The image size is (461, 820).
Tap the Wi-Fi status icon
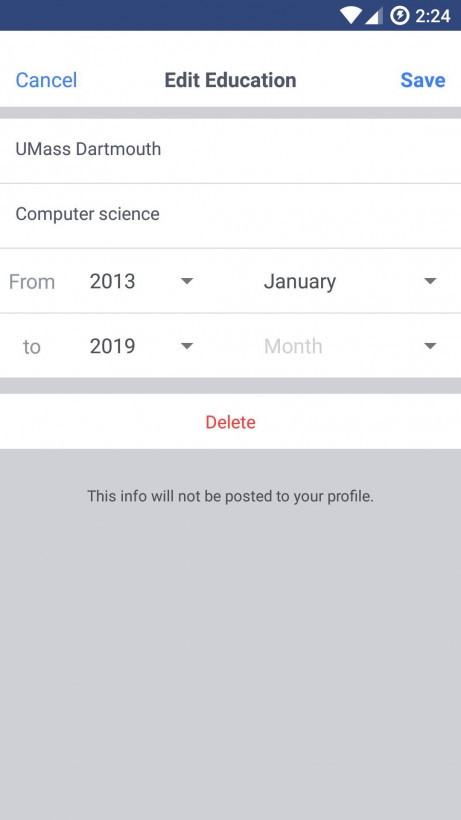pyautogui.click(x=350, y=15)
